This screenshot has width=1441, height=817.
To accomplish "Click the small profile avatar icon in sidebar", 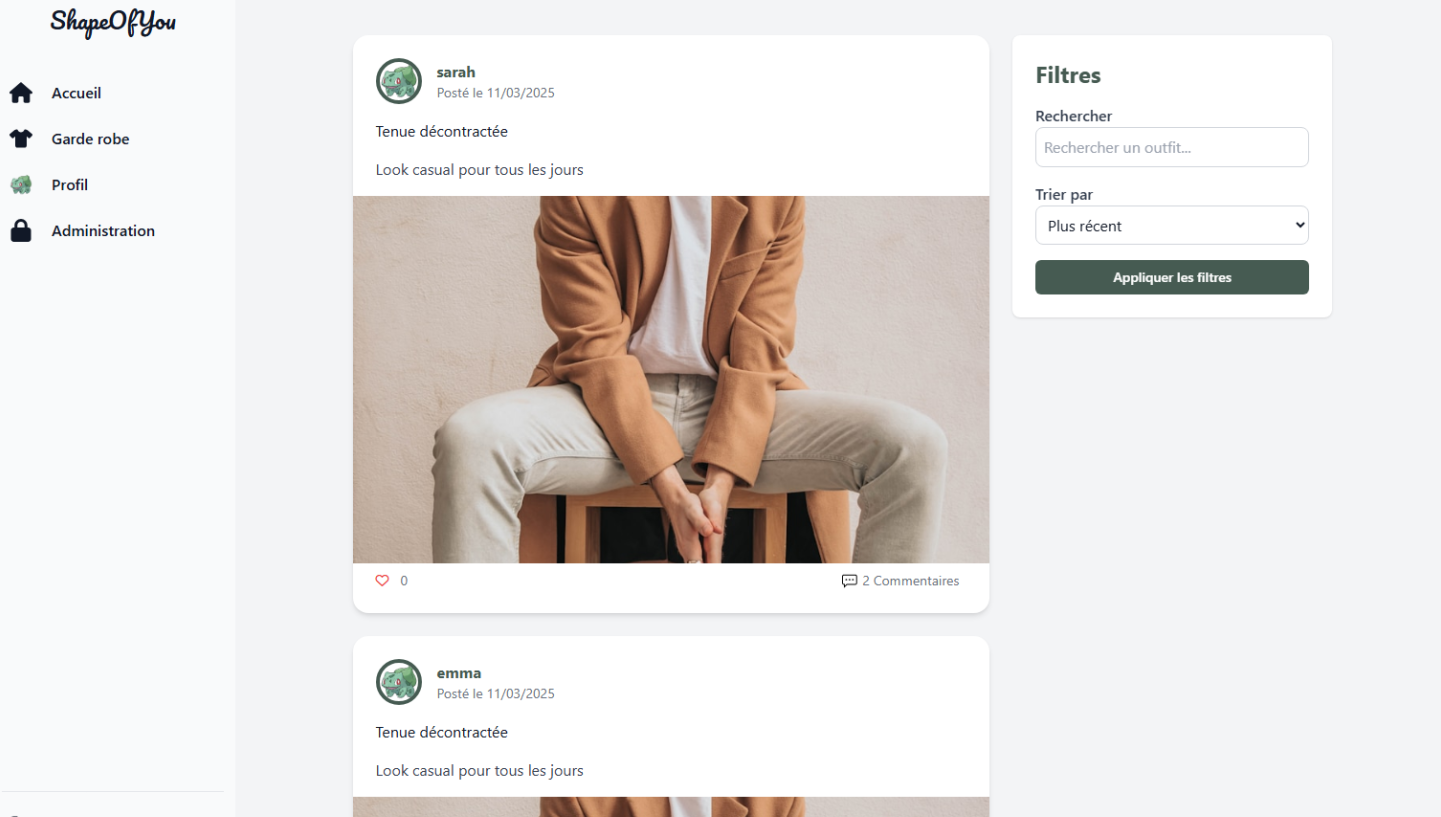I will pyautogui.click(x=21, y=185).
